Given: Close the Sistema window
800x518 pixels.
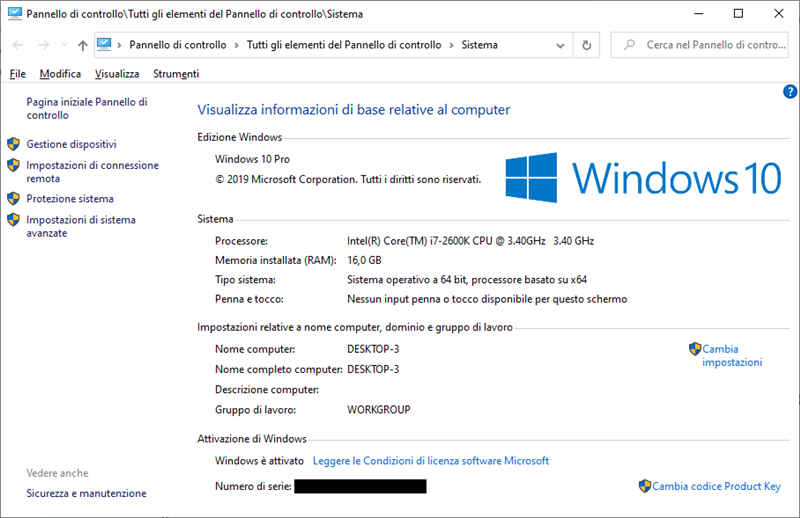Looking at the screenshot, I should pyautogui.click(x=779, y=14).
